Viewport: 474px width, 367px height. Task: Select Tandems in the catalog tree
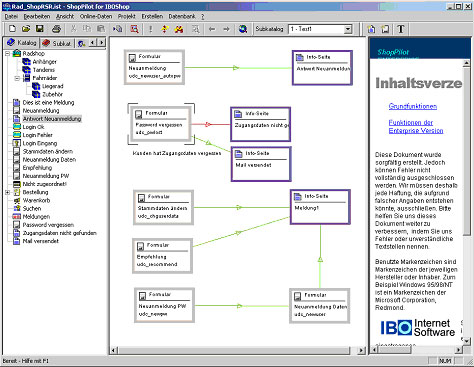44,70
